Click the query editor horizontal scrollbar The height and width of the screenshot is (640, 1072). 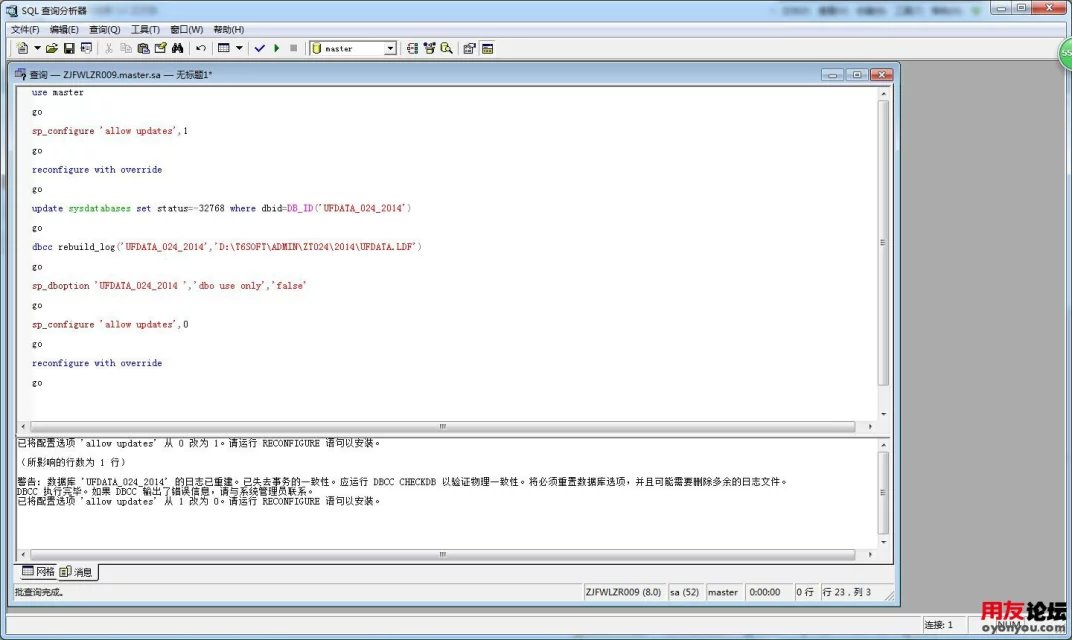440,427
